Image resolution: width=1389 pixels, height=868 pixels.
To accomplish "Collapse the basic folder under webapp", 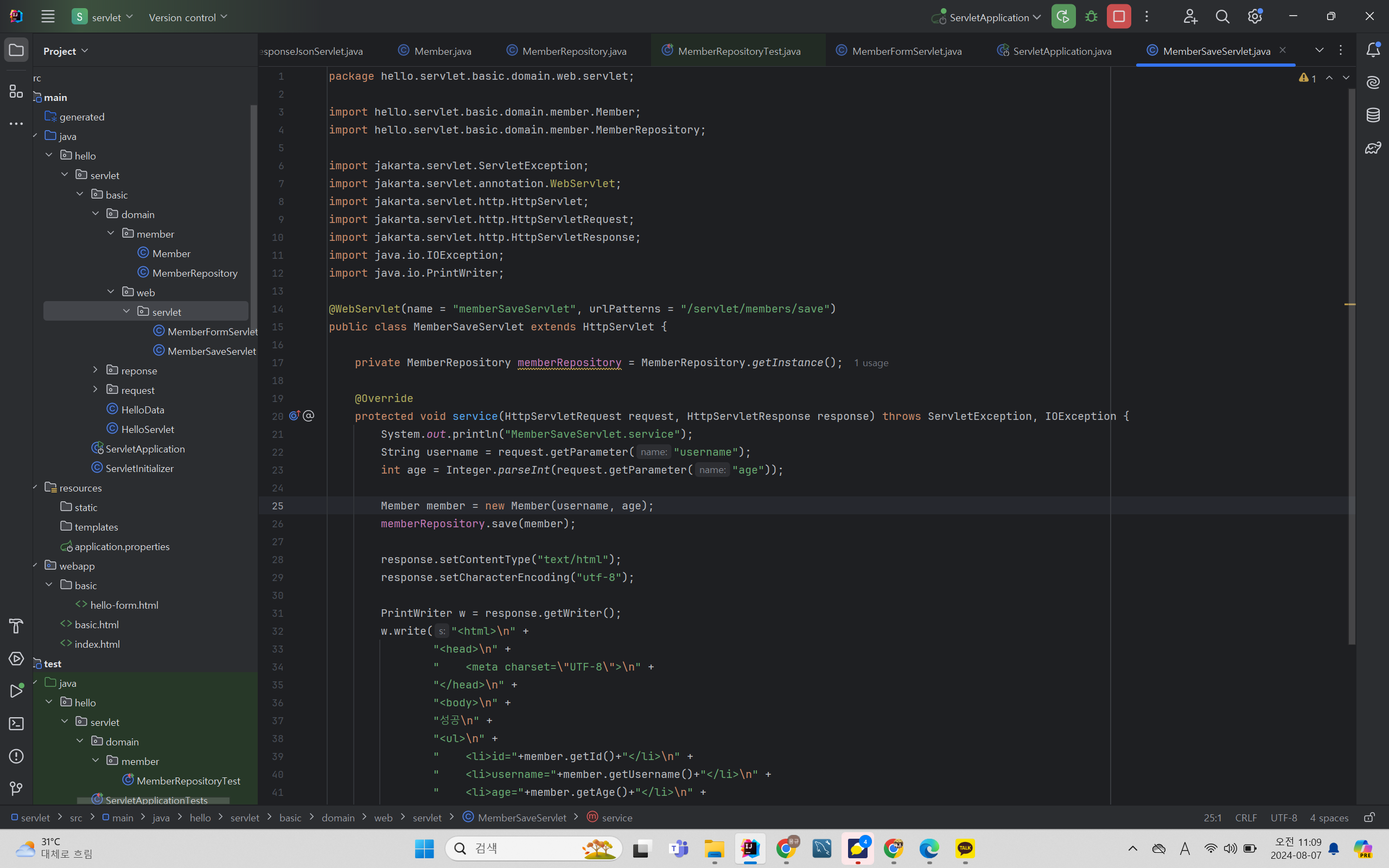I will click(49, 584).
